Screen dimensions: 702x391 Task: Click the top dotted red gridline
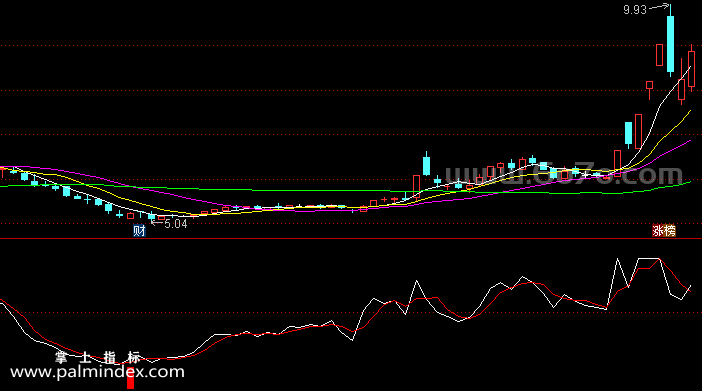tap(351, 46)
